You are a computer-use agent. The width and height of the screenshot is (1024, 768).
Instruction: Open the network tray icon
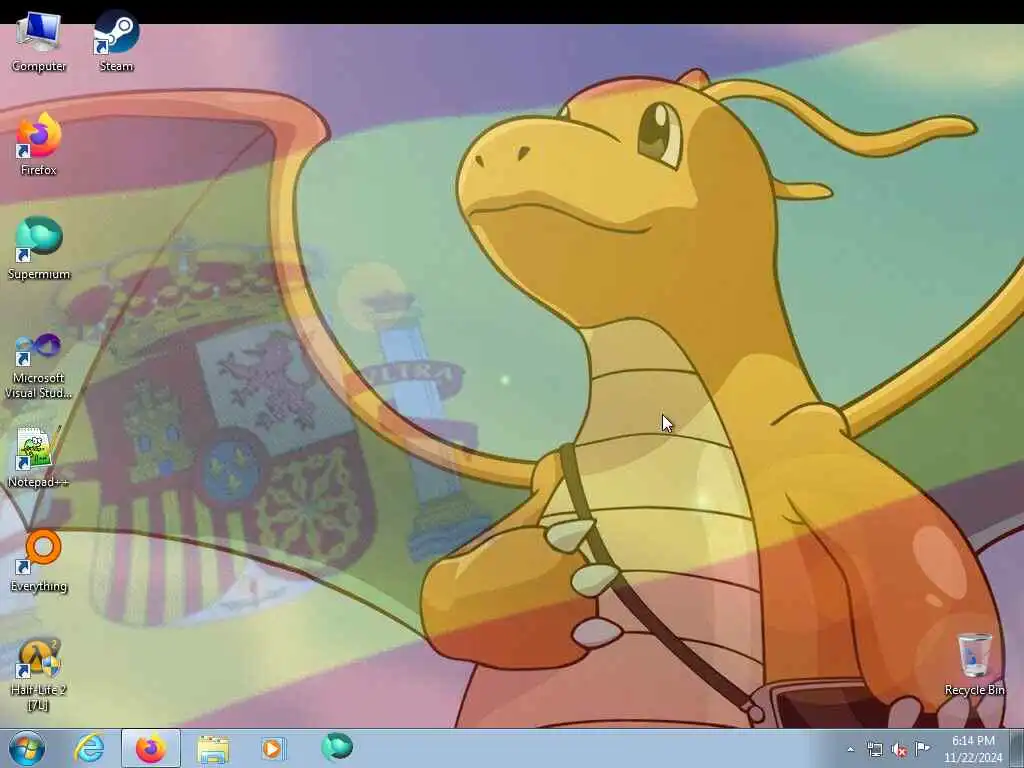point(874,750)
